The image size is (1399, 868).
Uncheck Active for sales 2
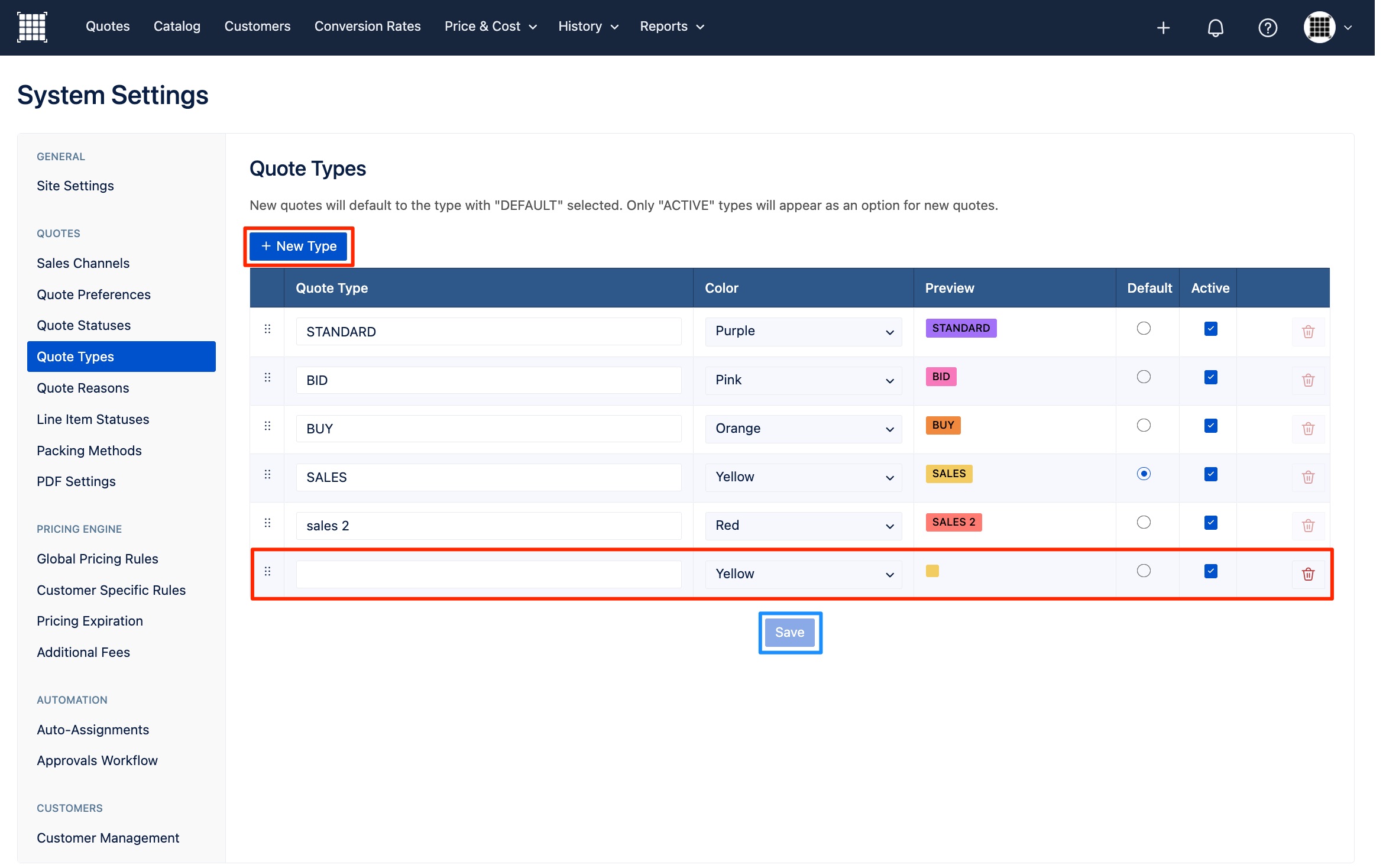click(x=1210, y=523)
